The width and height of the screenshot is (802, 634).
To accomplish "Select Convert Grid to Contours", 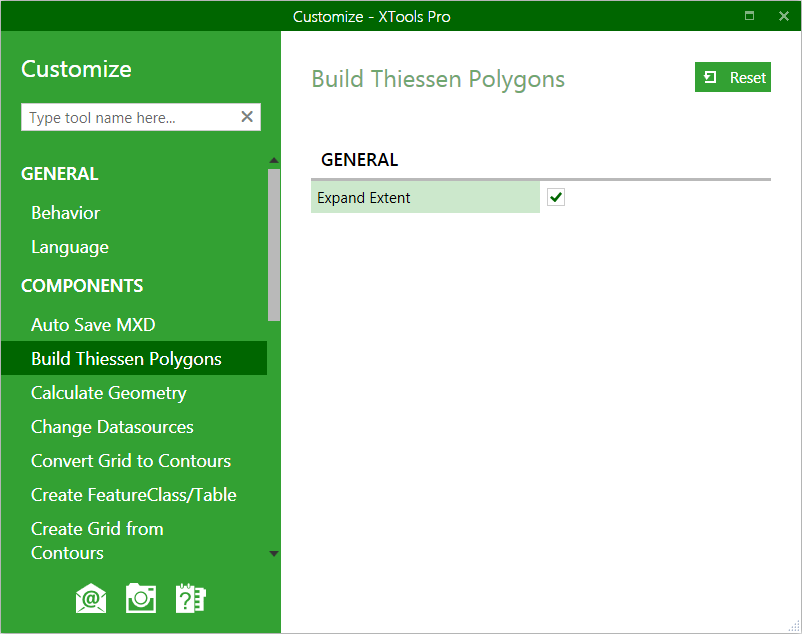I will click(131, 461).
